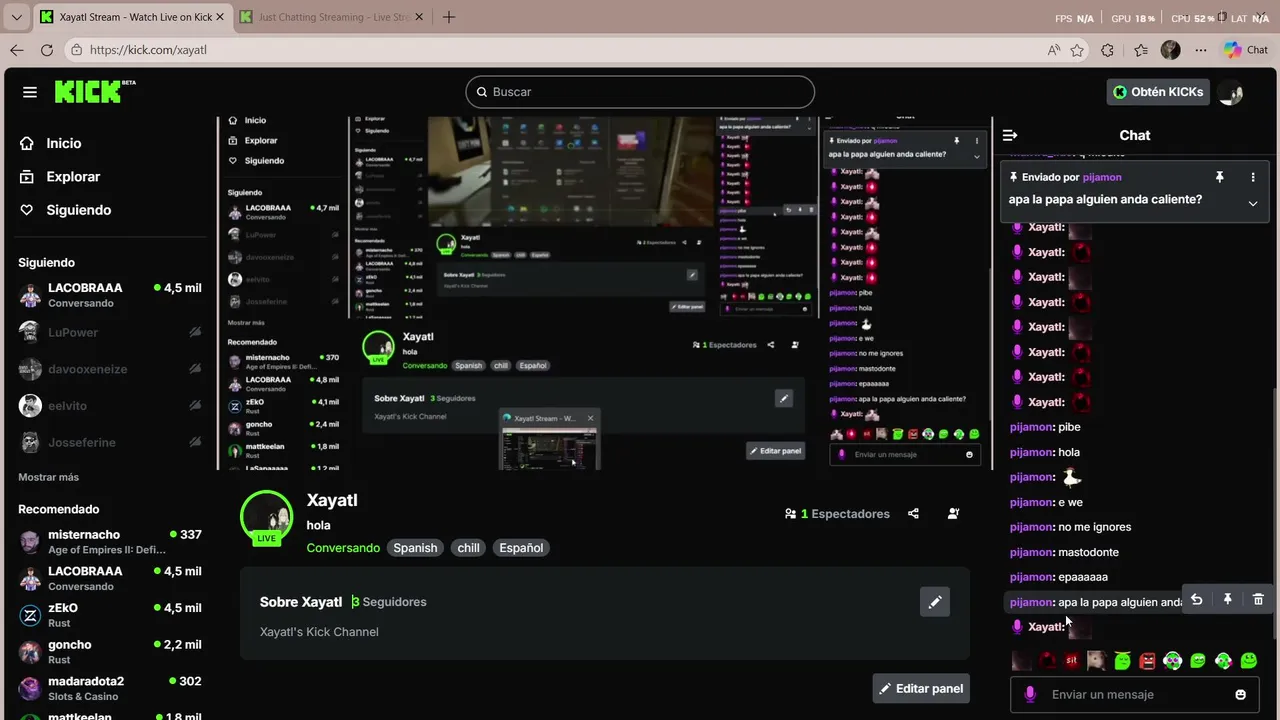This screenshot has height=720, width=1280.
Task: Insert the first dark quick emote
Action: tap(1022, 660)
